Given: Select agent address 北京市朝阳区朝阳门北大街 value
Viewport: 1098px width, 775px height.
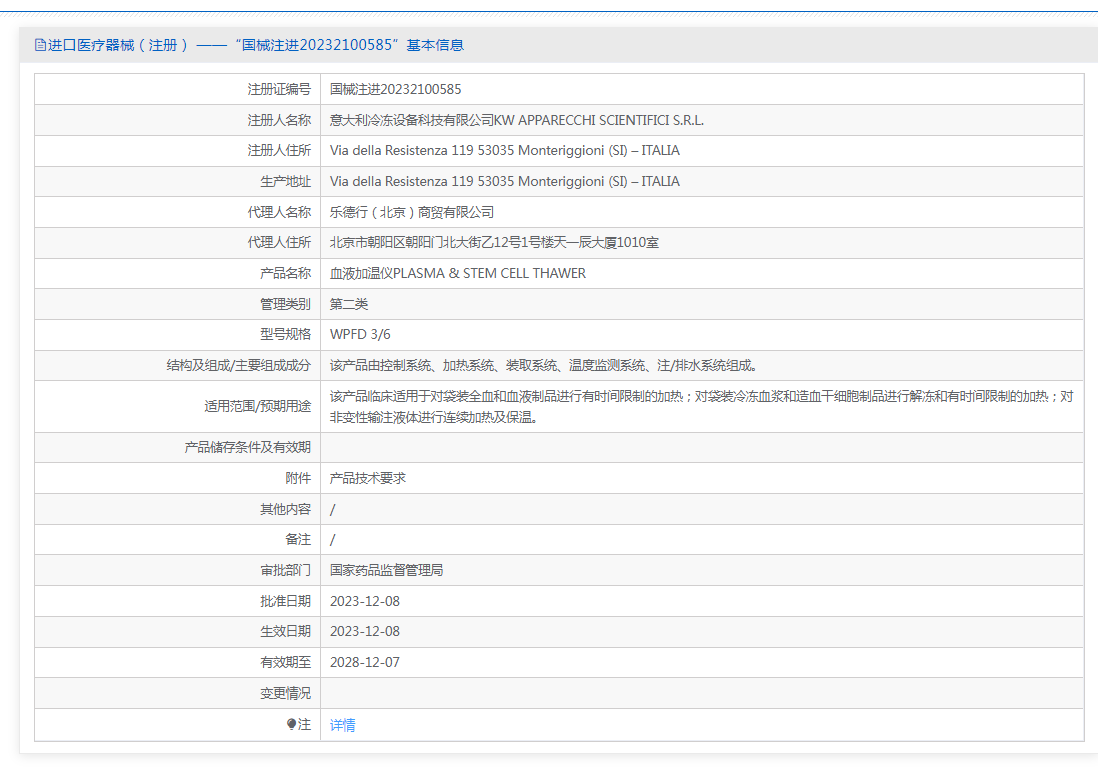Looking at the screenshot, I should tap(494, 243).
